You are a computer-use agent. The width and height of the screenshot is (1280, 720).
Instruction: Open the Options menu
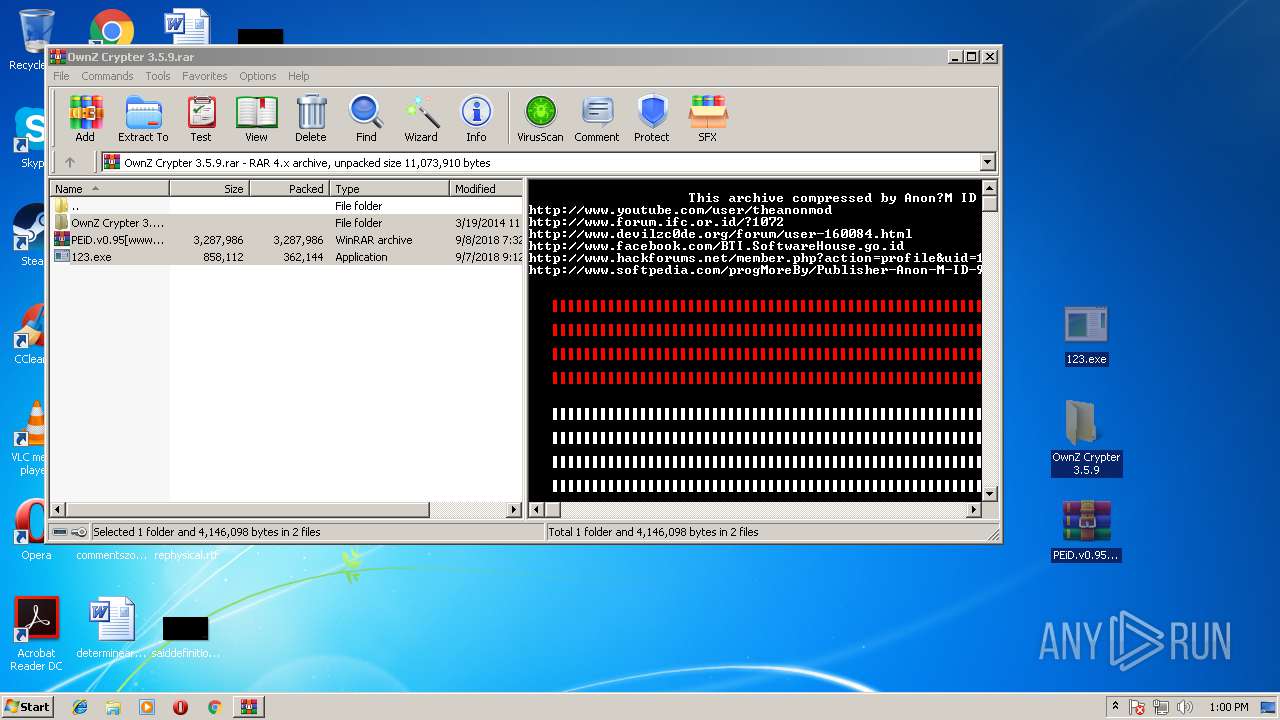(x=257, y=76)
